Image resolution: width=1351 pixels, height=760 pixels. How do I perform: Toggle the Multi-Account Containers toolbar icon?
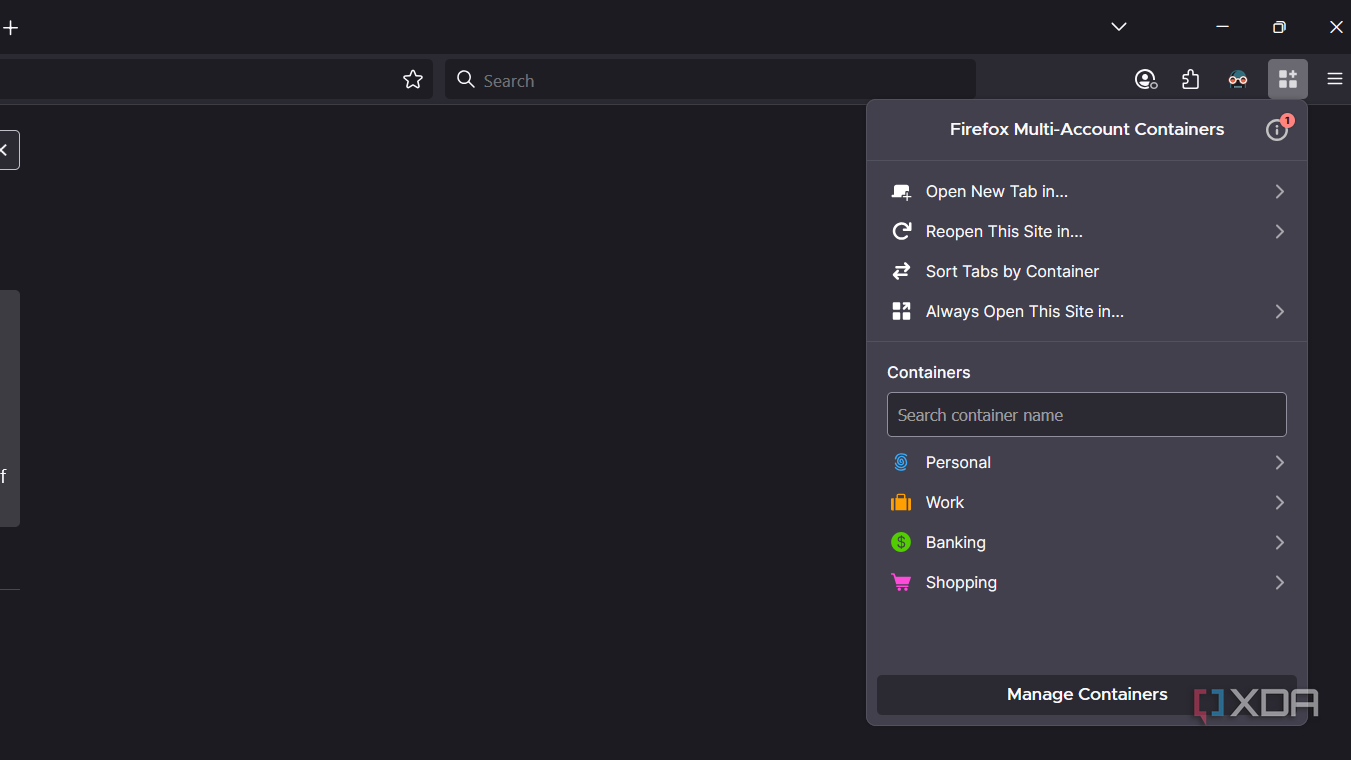[x=1288, y=79]
